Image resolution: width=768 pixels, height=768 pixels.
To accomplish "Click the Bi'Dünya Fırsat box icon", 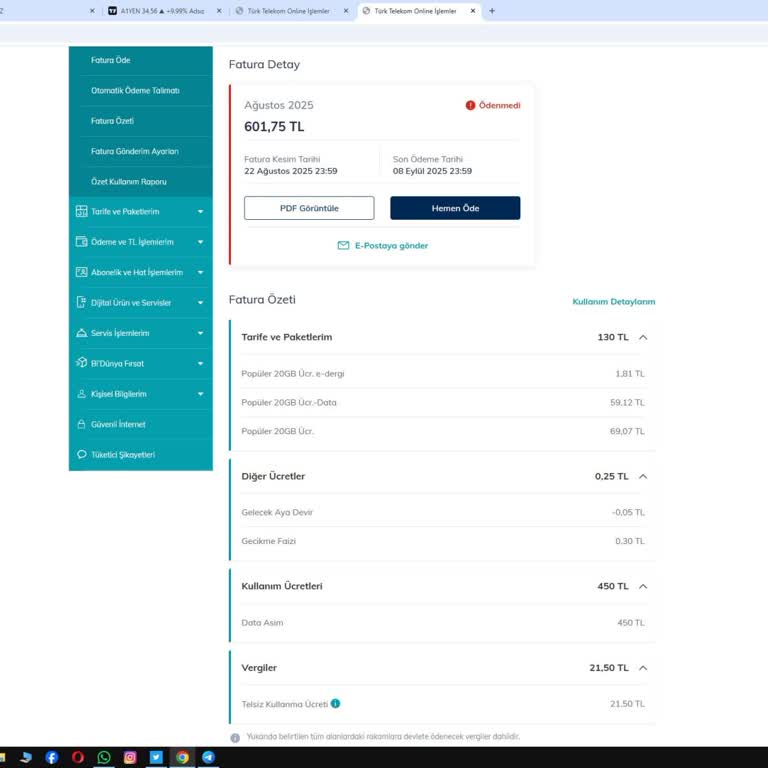I will [x=81, y=363].
